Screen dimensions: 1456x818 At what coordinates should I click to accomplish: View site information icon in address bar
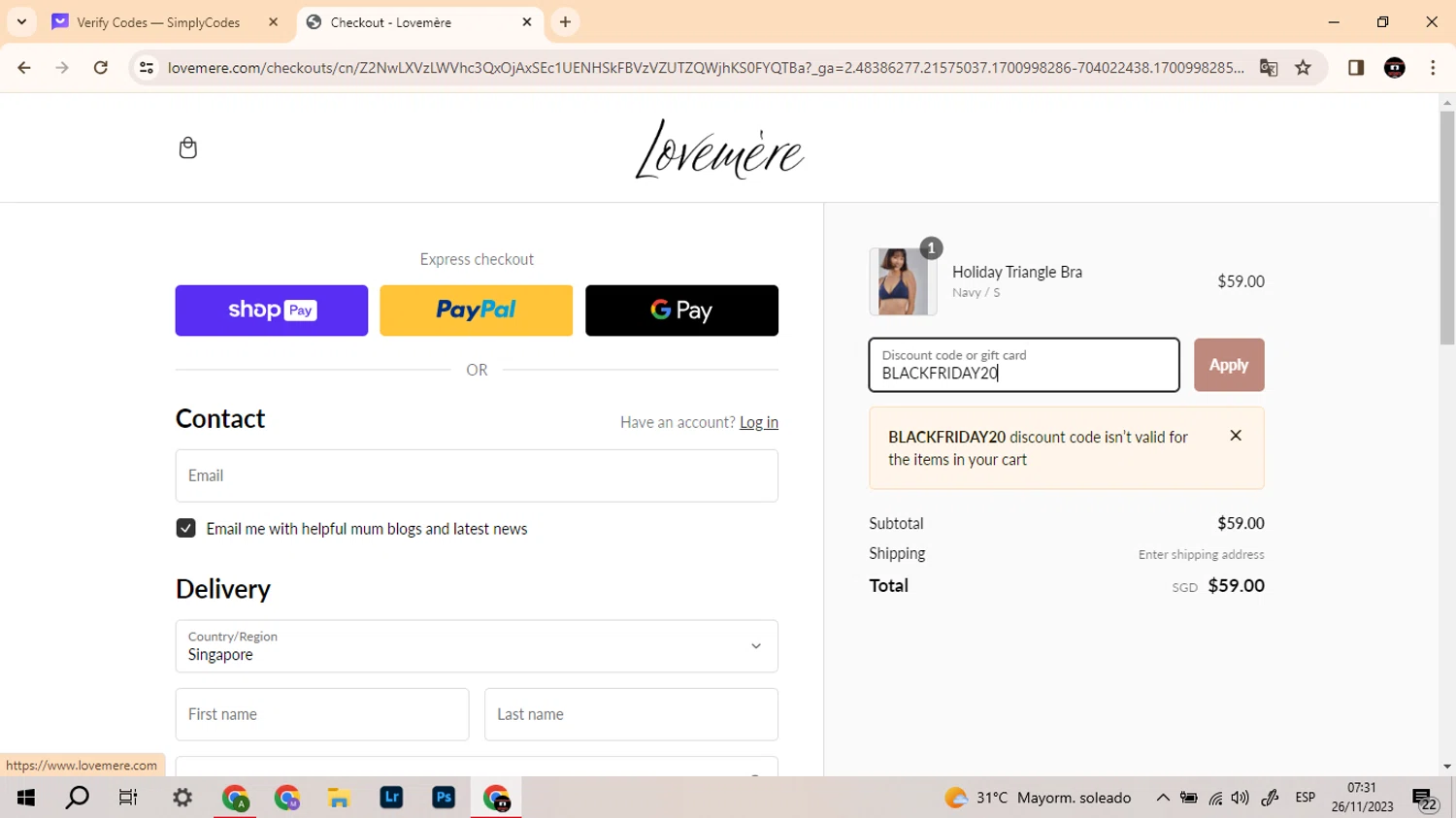(x=147, y=68)
